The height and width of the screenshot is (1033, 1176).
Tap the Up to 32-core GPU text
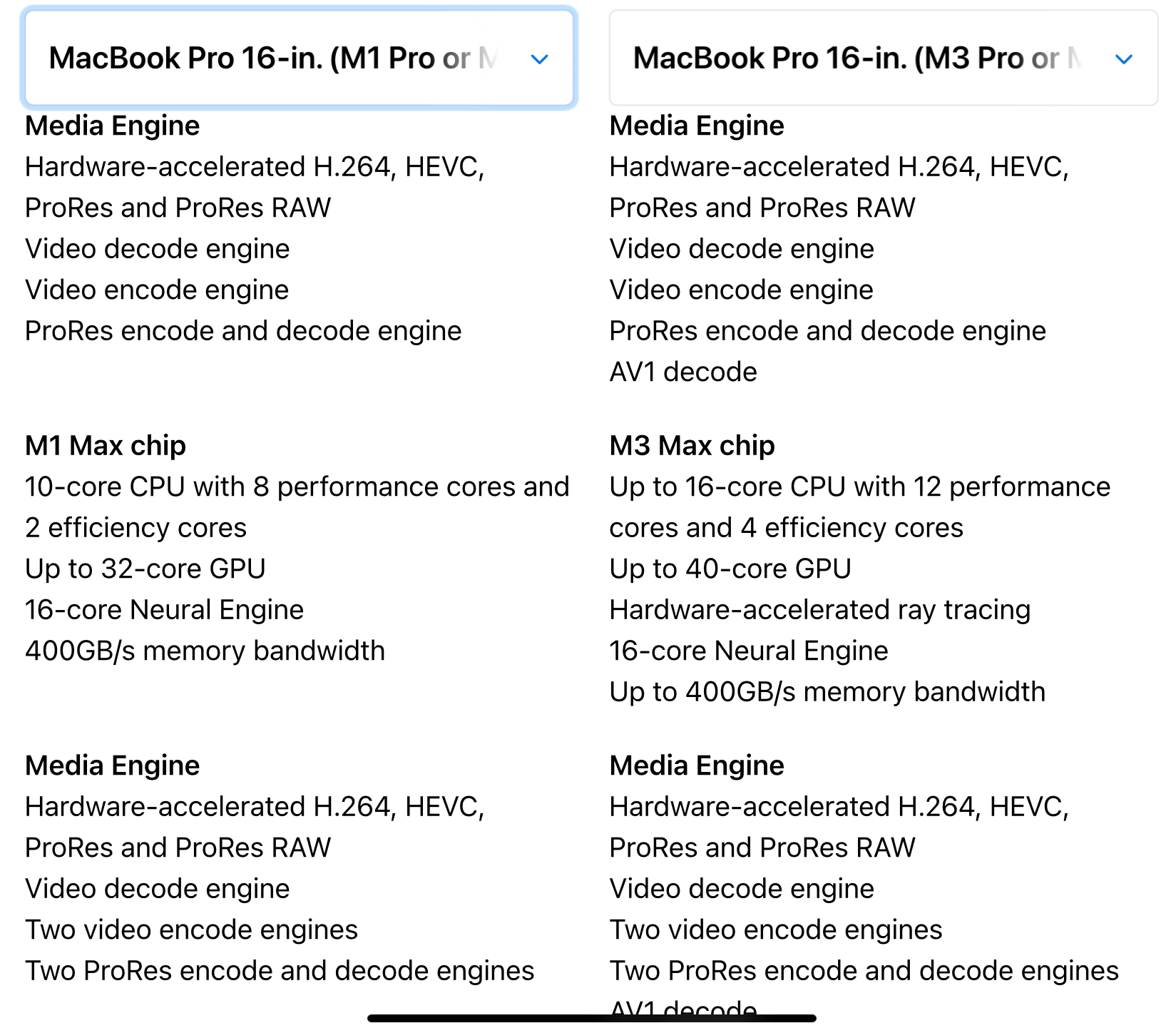click(x=145, y=569)
